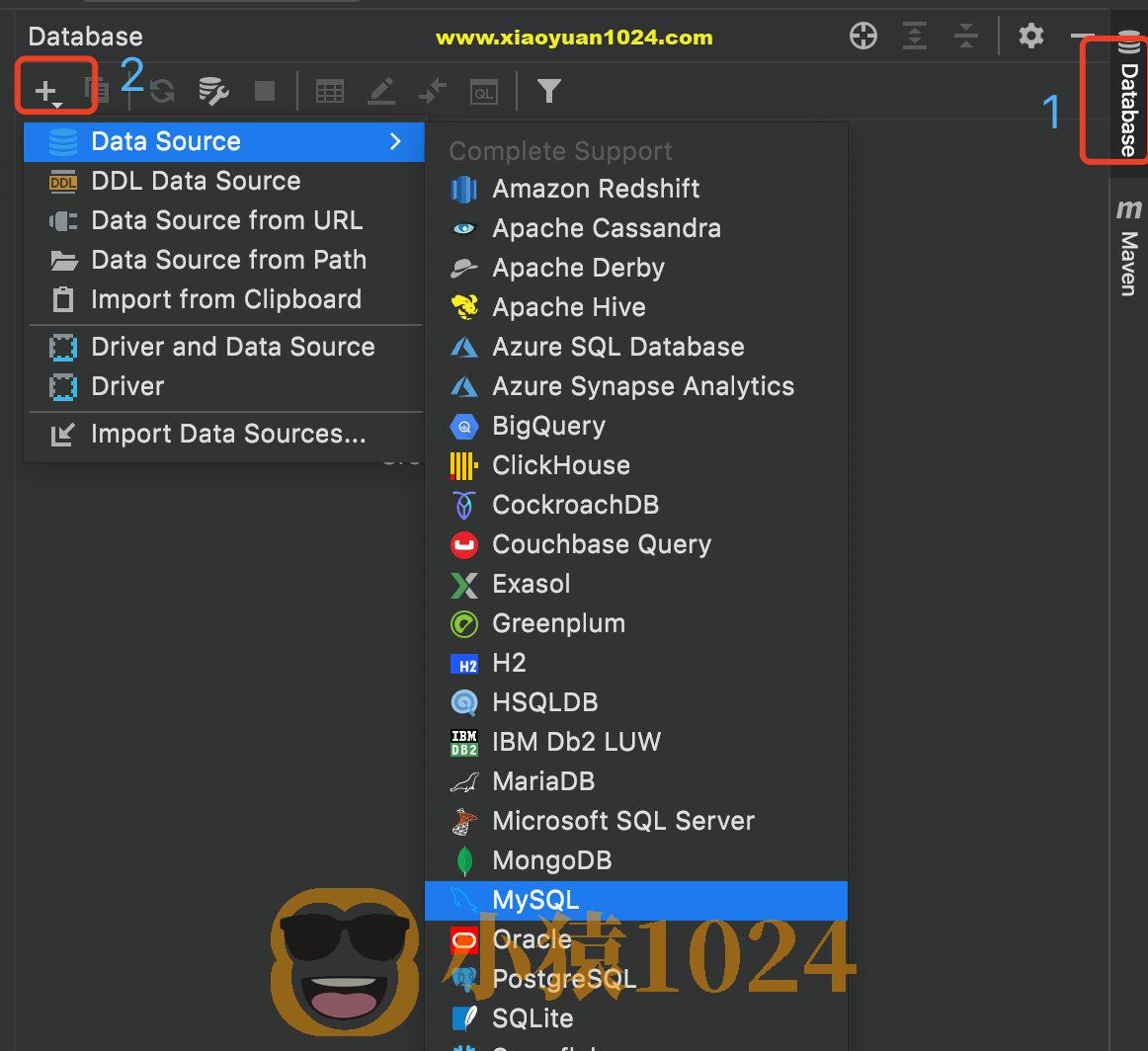Open the query console QL icon

pyautogui.click(x=483, y=92)
